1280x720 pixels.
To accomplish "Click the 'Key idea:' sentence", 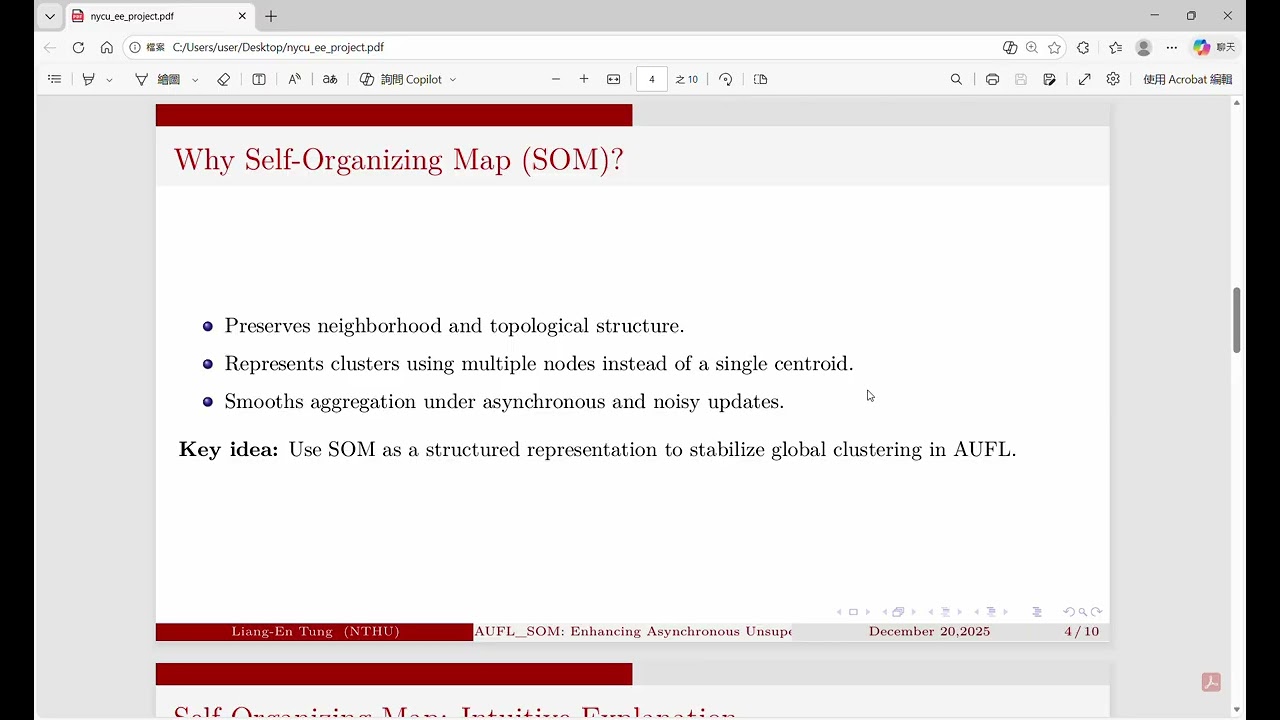I will 598,450.
